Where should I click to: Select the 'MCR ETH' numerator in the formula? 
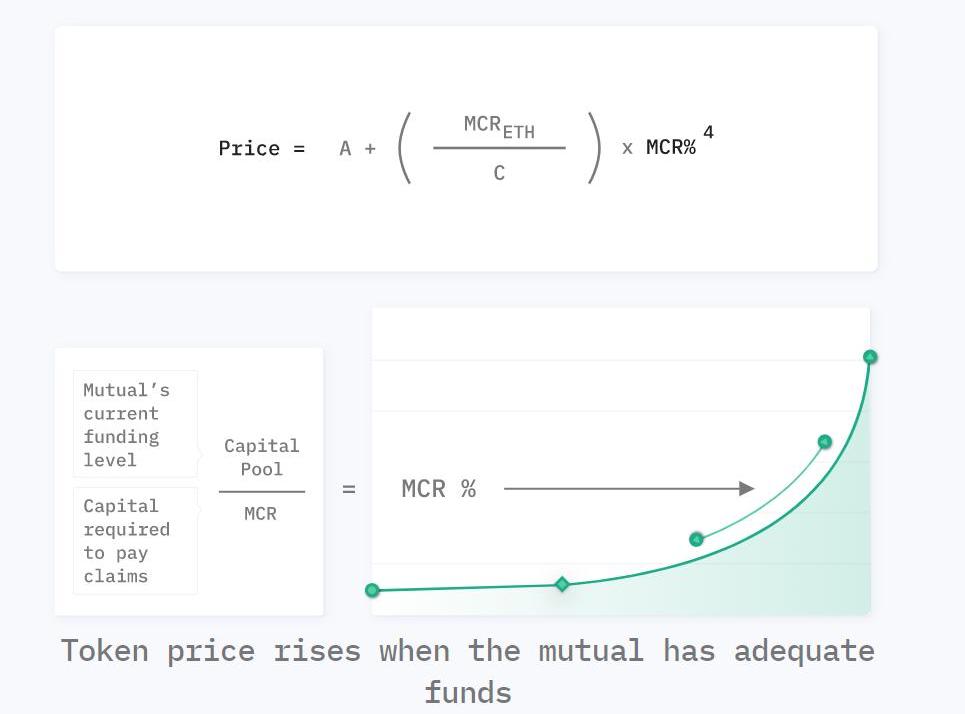499,127
